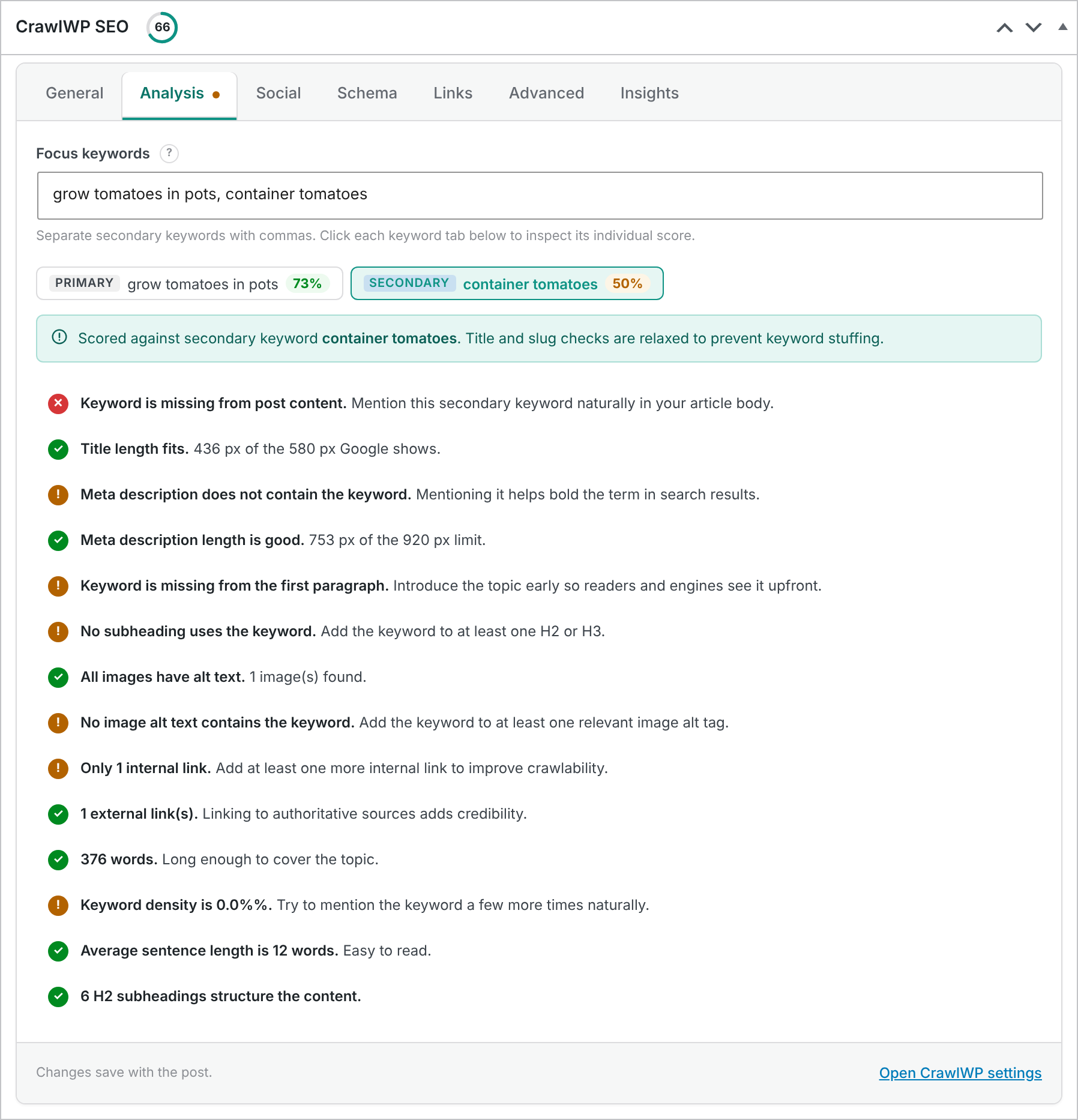Open the Advanced tab
This screenshot has width=1078, height=1120.
pos(547,93)
